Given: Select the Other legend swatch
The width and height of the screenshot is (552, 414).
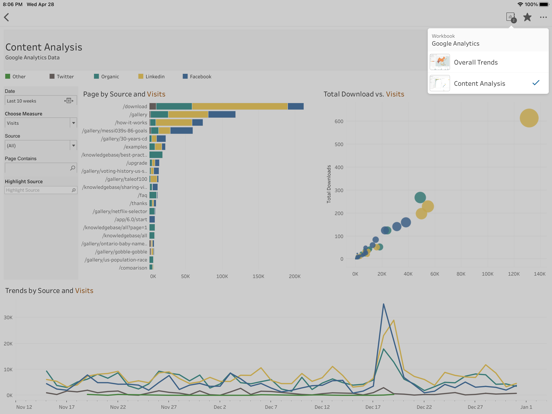Looking at the screenshot, I should point(8,76).
